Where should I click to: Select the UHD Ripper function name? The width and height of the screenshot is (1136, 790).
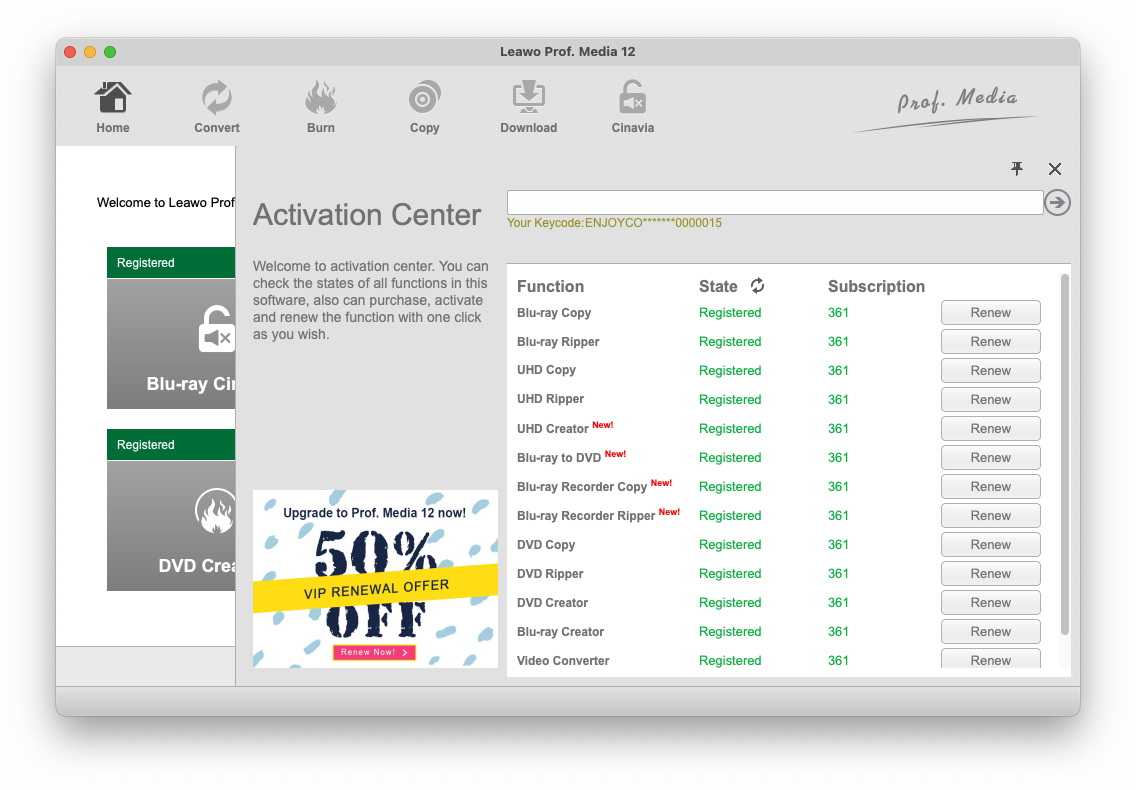click(550, 399)
